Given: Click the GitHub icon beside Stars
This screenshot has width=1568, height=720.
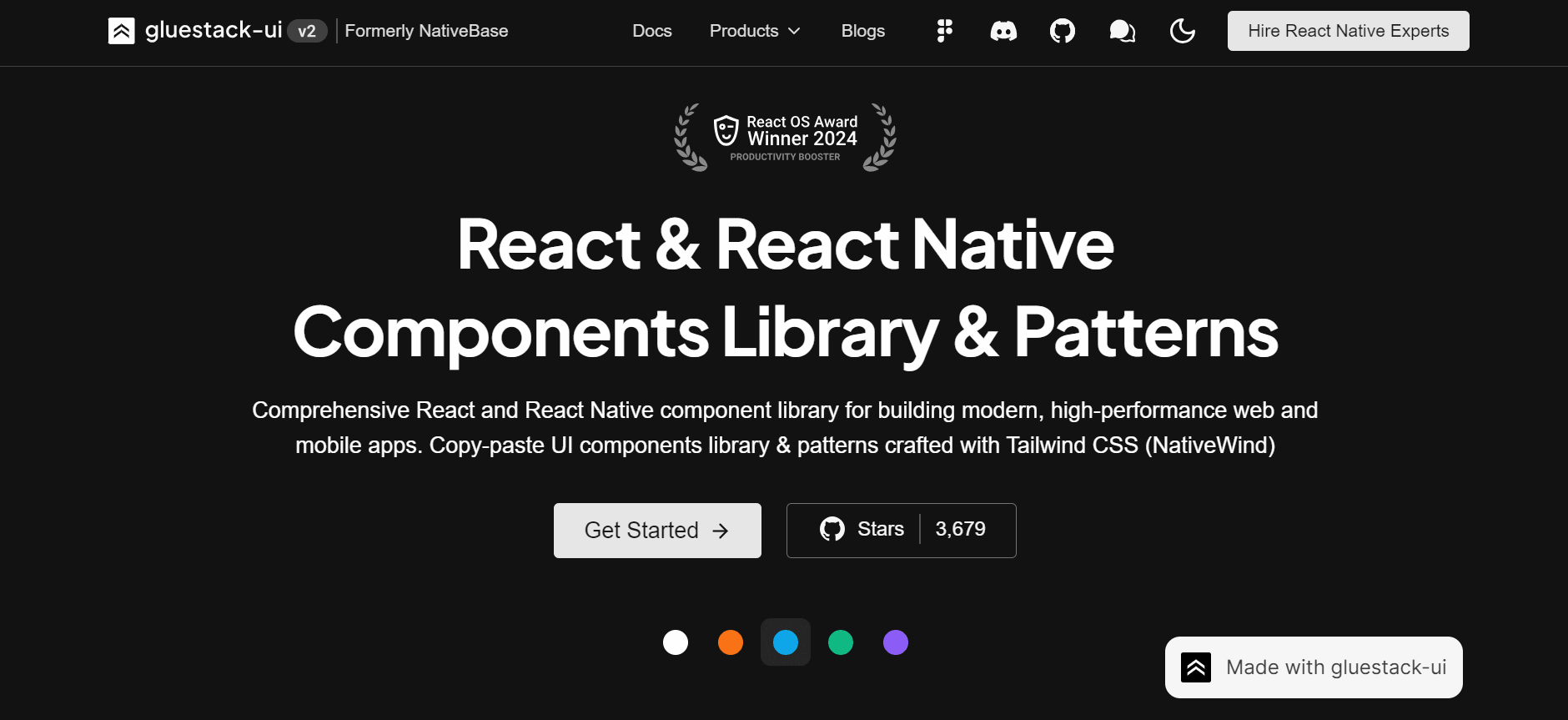Looking at the screenshot, I should click(832, 529).
